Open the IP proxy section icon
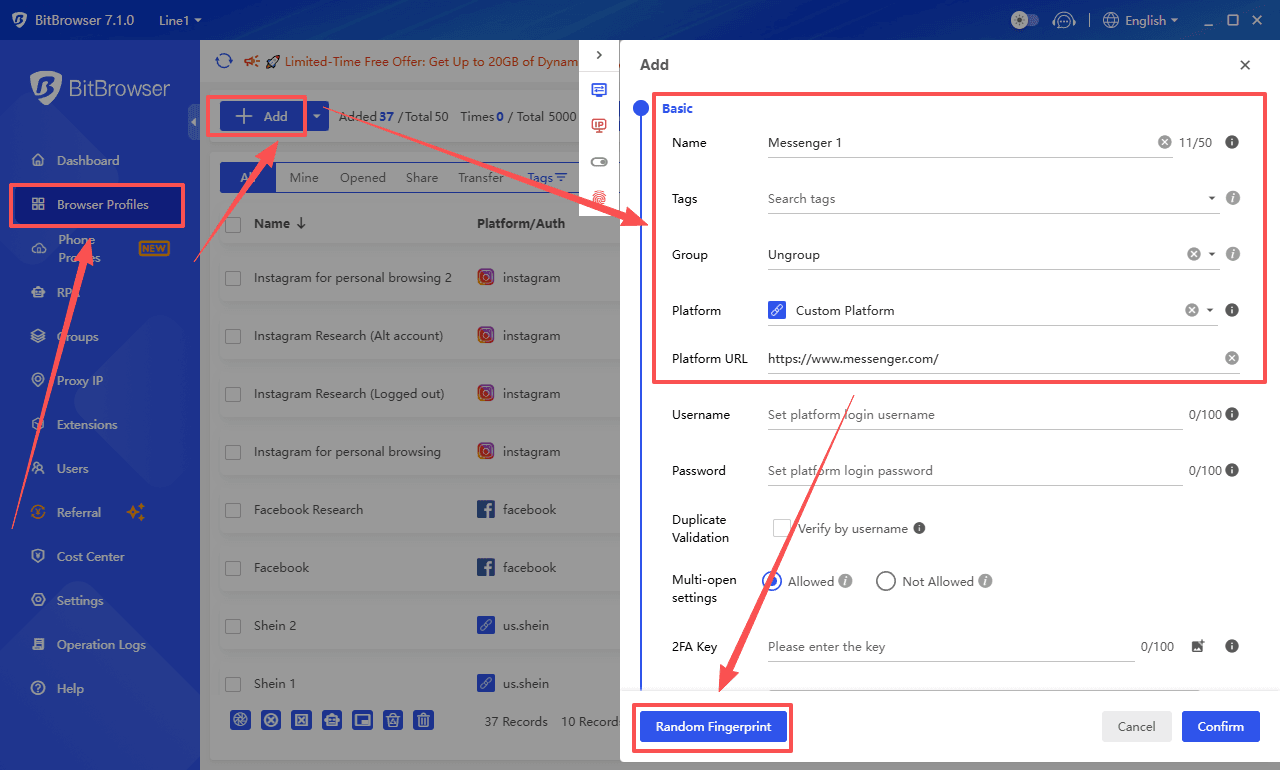This screenshot has height=770, width=1280. 599,125
